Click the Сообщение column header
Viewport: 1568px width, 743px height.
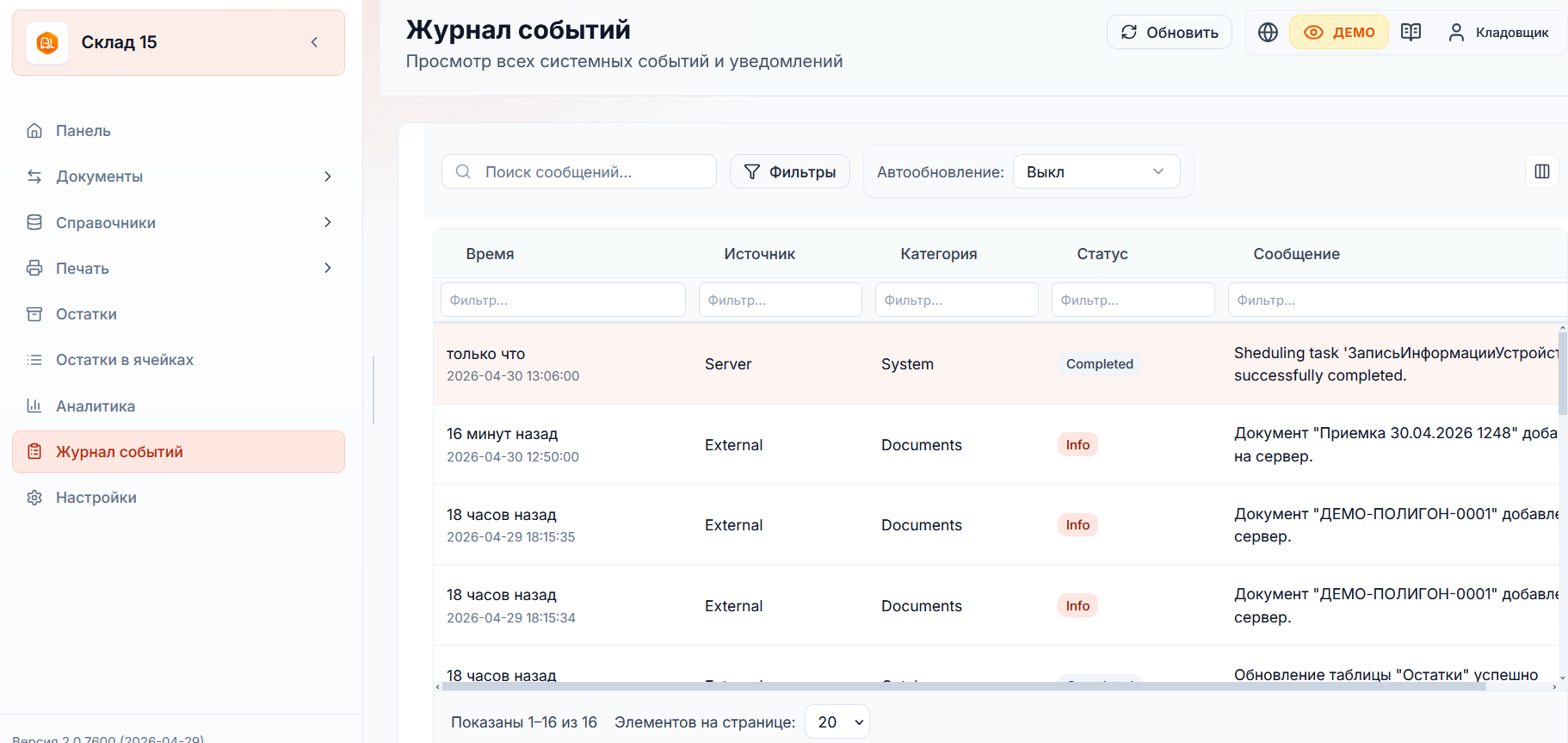tap(1296, 254)
